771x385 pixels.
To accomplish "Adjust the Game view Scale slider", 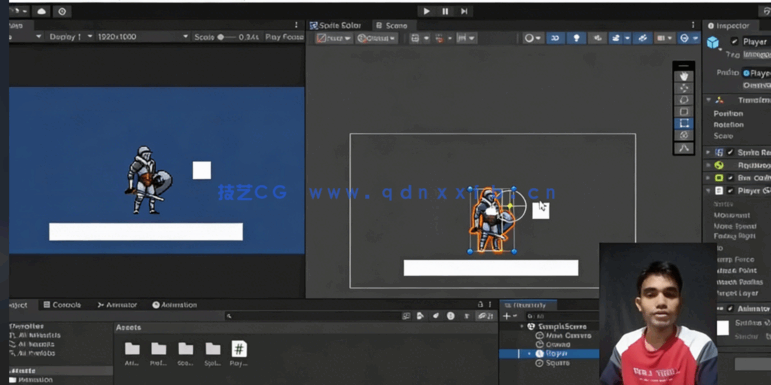I will click(x=228, y=37).
